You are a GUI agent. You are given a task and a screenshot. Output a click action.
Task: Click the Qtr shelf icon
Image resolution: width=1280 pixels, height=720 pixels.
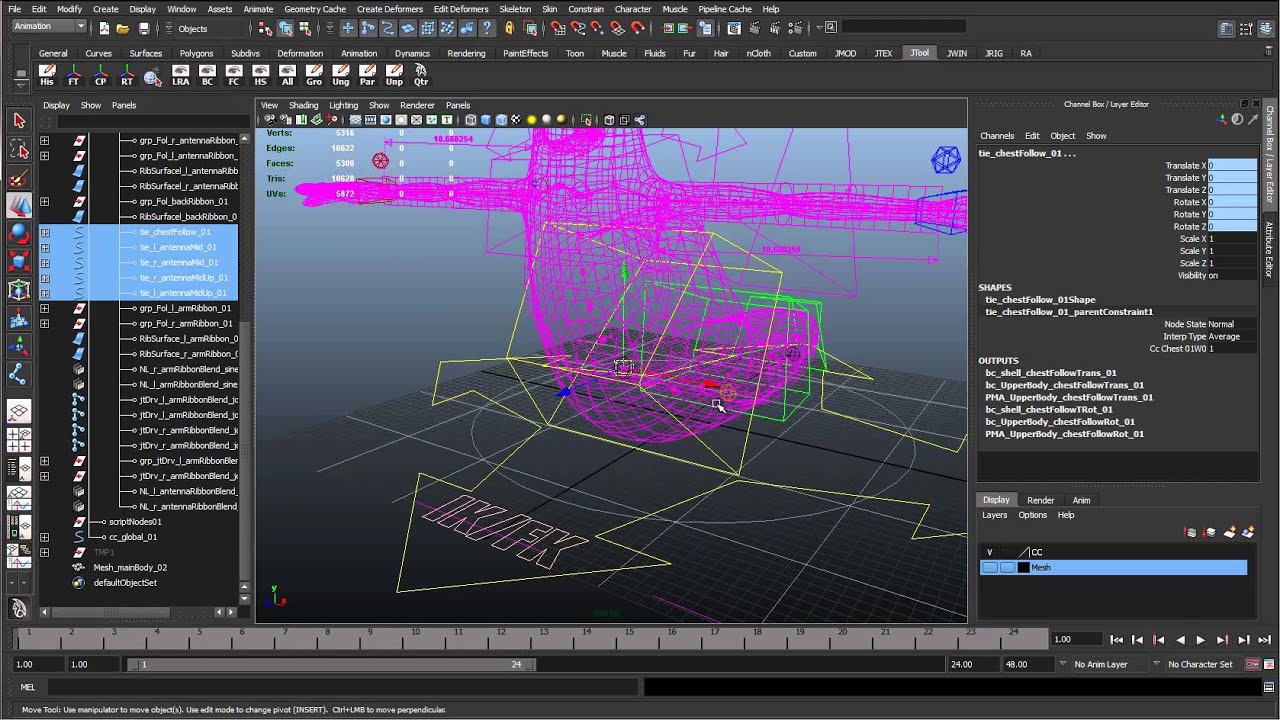(x=421, y=75)
